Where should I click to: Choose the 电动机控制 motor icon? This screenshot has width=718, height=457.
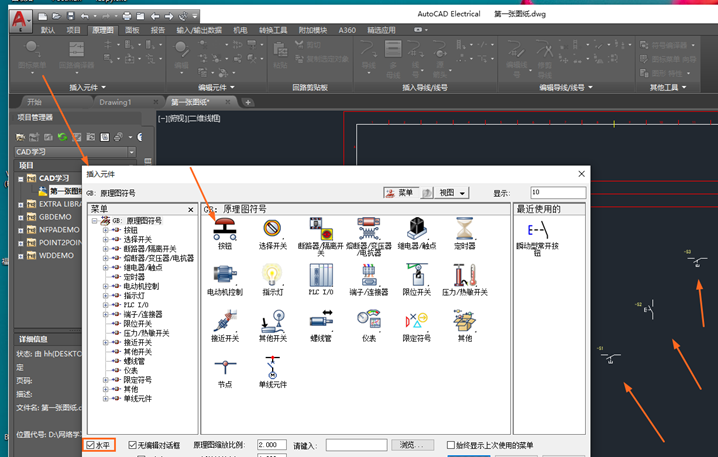(x=225, y=275)
